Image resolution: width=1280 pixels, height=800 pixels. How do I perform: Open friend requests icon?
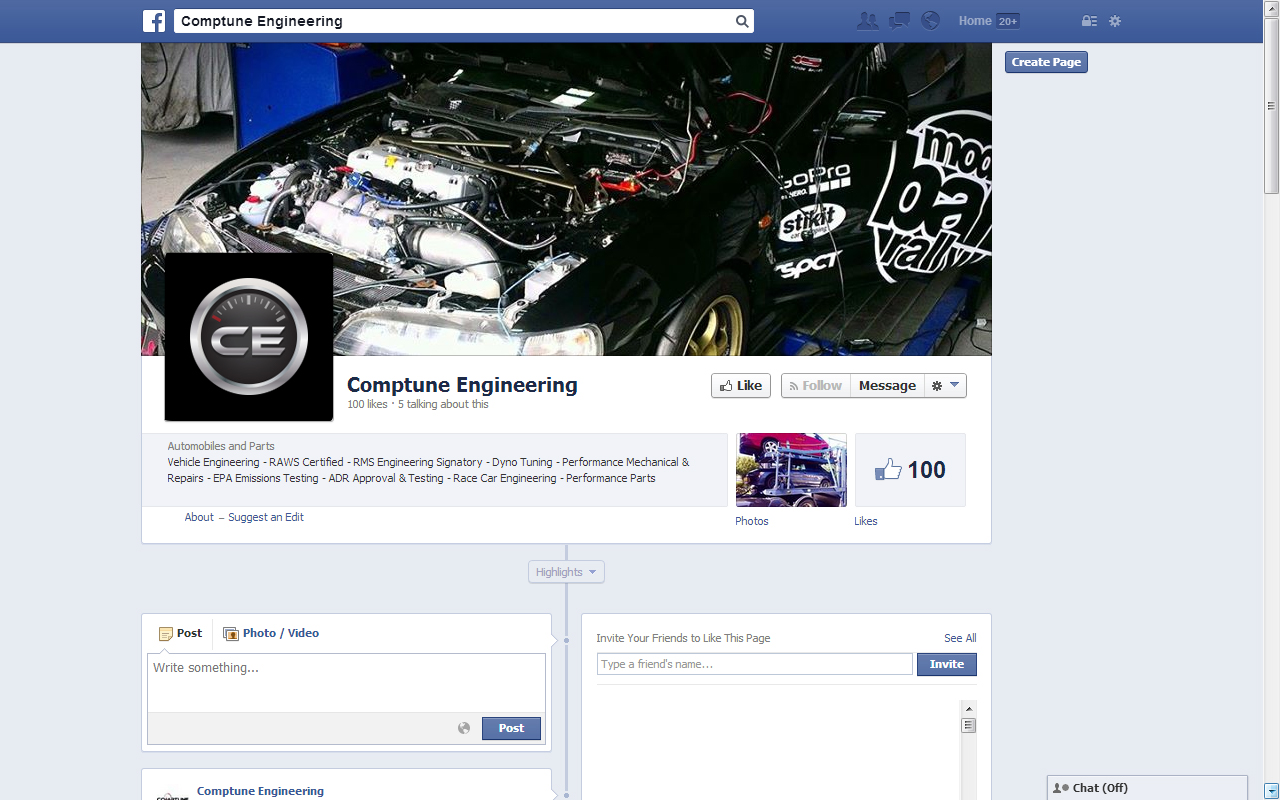pyautogui.click(x=867, y=21)
